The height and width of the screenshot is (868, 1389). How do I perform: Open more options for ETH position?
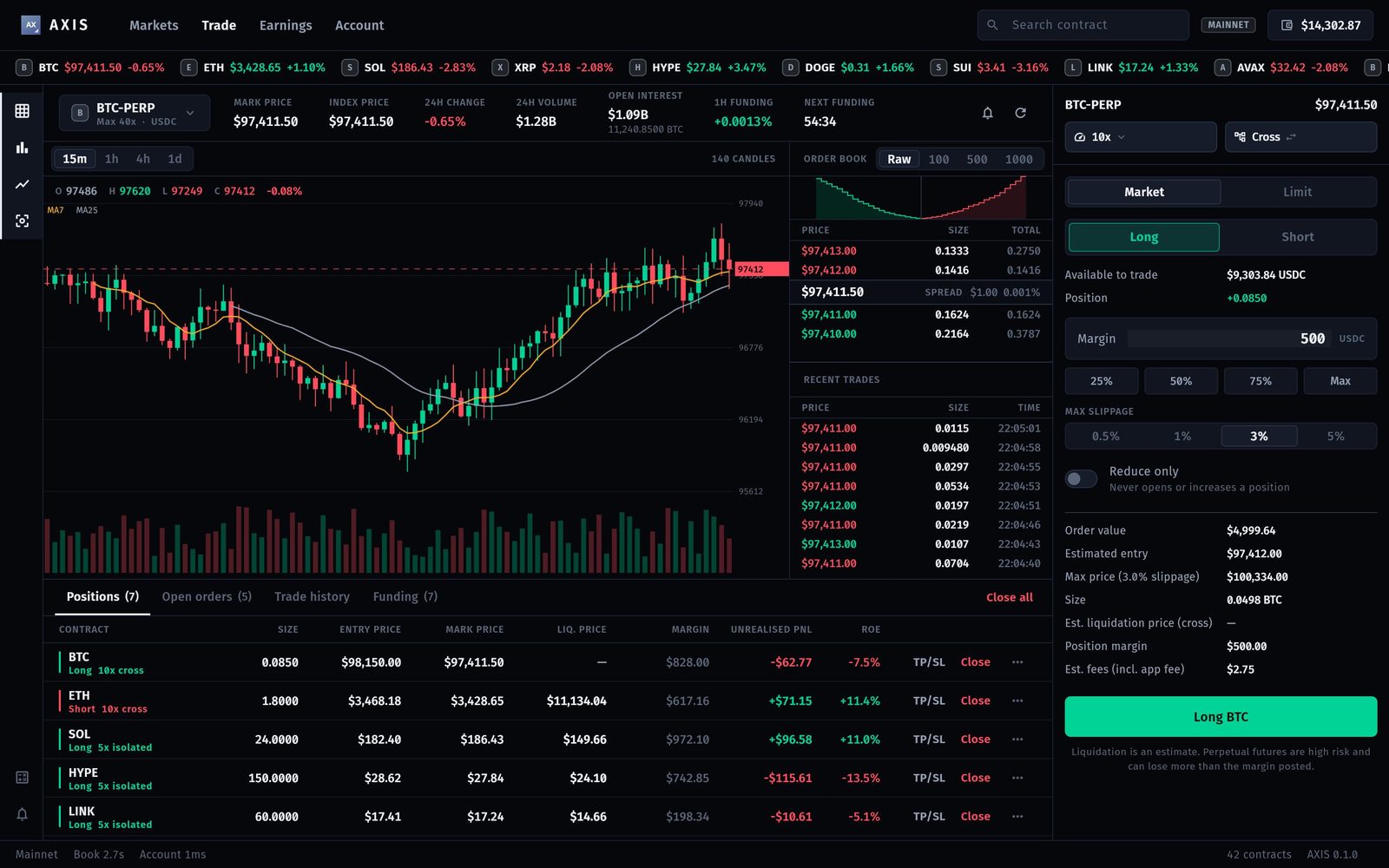pyautogui.click(x=1017, y=700)
